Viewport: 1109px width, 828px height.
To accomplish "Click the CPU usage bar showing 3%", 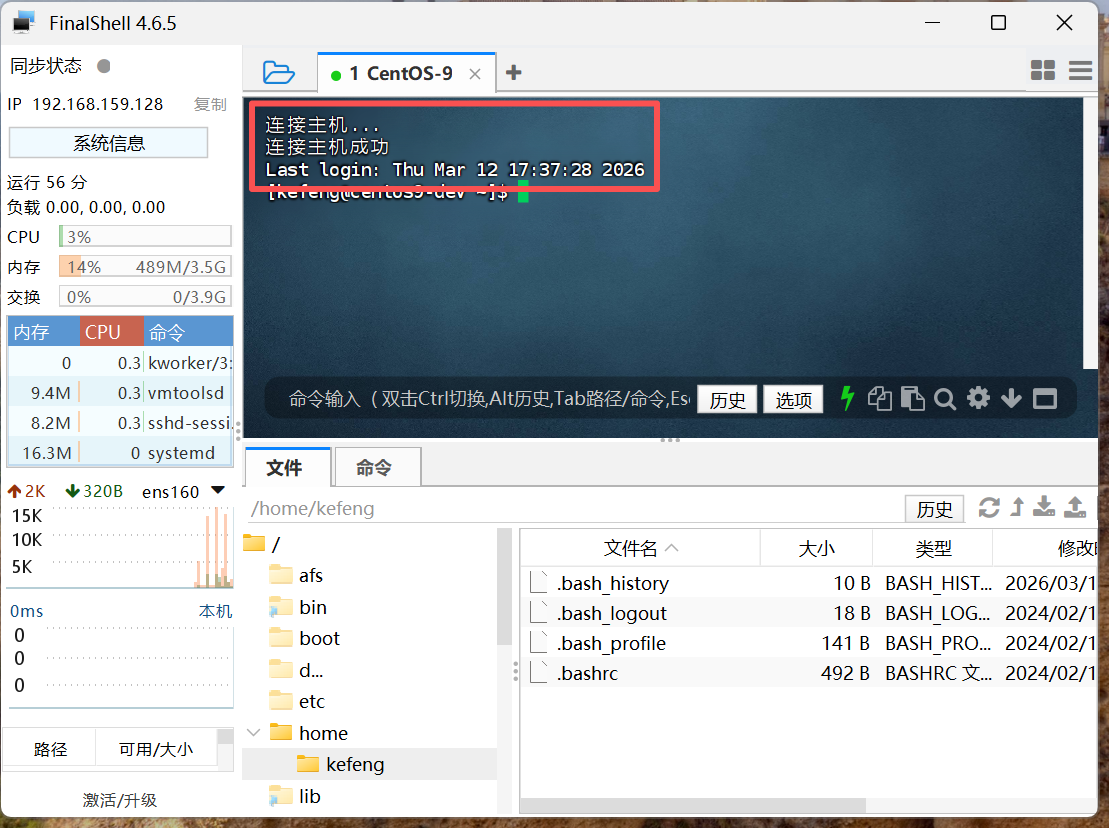I will (x=145, y=236).
